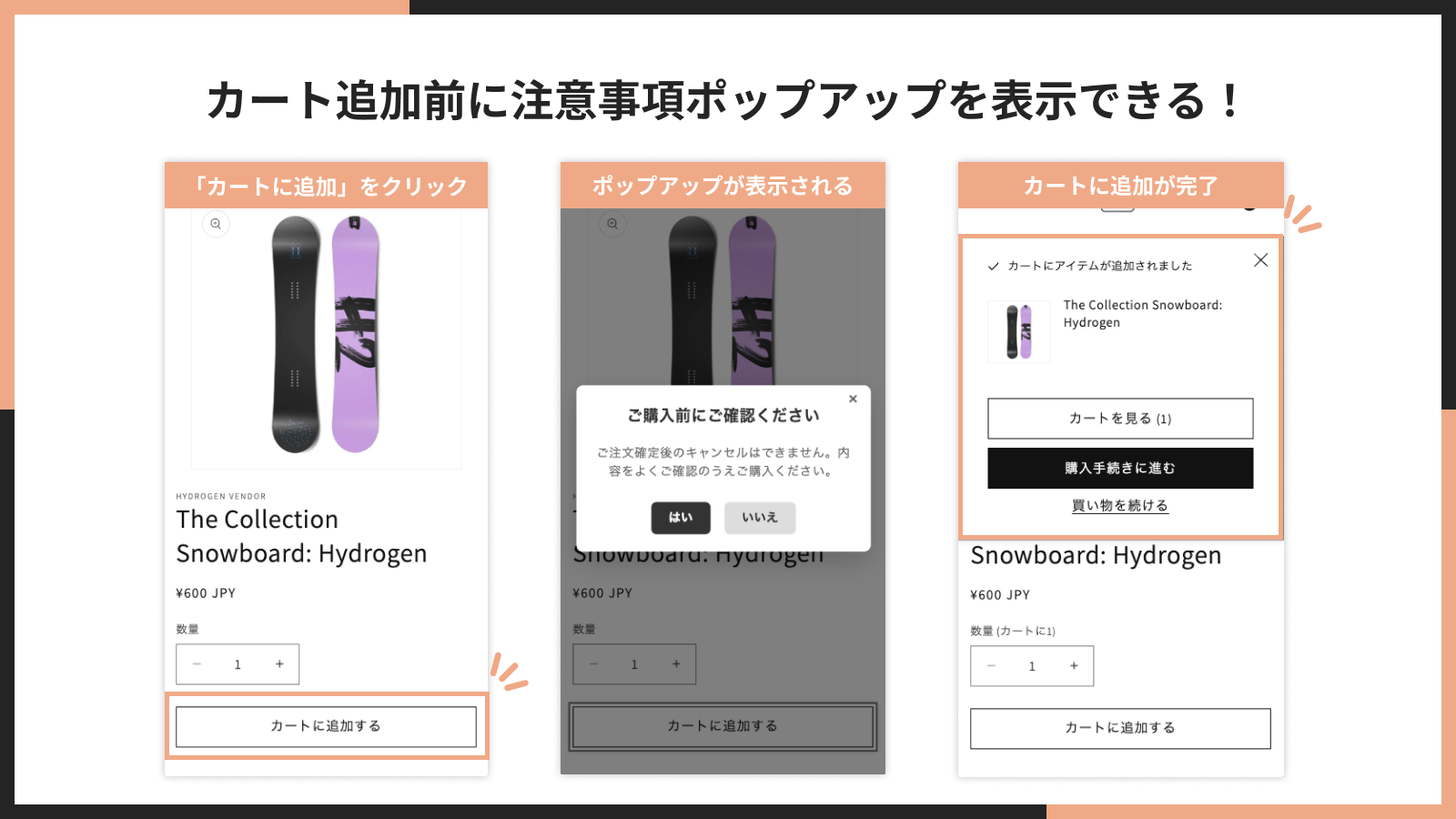Confirm the popup with the はい button
The image size is (1456, 819).
(681, 518)
